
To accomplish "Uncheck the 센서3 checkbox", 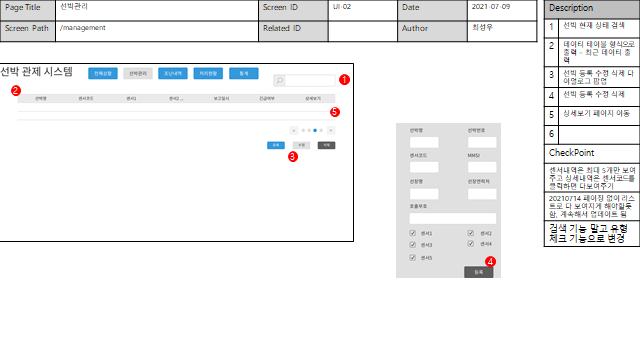I will click(x=413, y=245).
